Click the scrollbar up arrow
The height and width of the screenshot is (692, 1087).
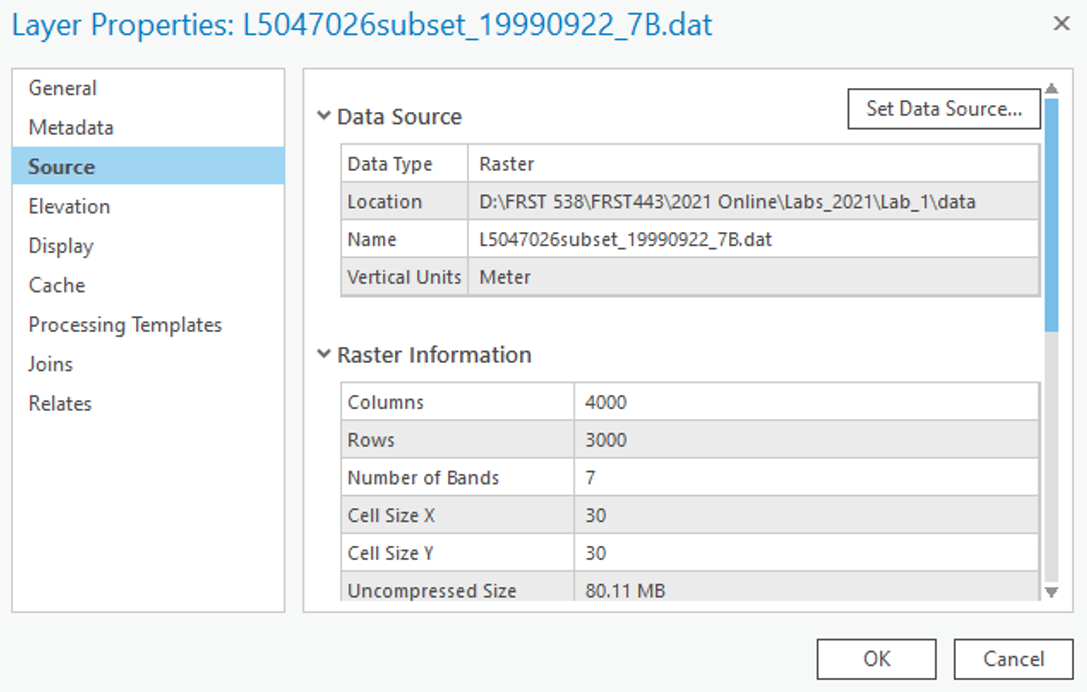click(1050, 89)
